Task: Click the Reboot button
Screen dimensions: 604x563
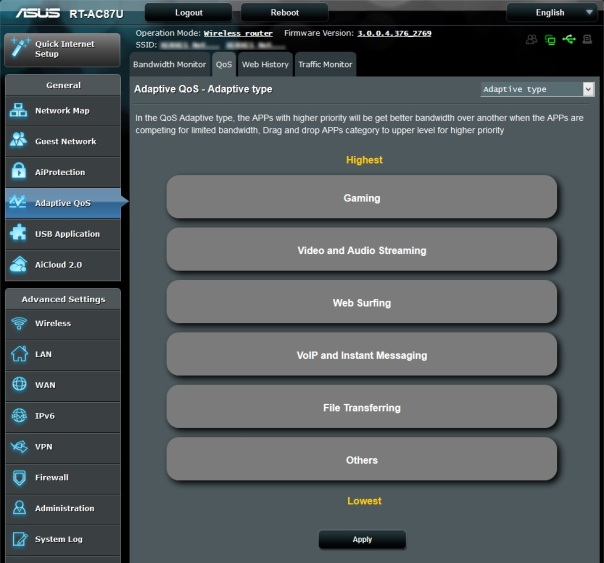Action: (x=284, y=13)
